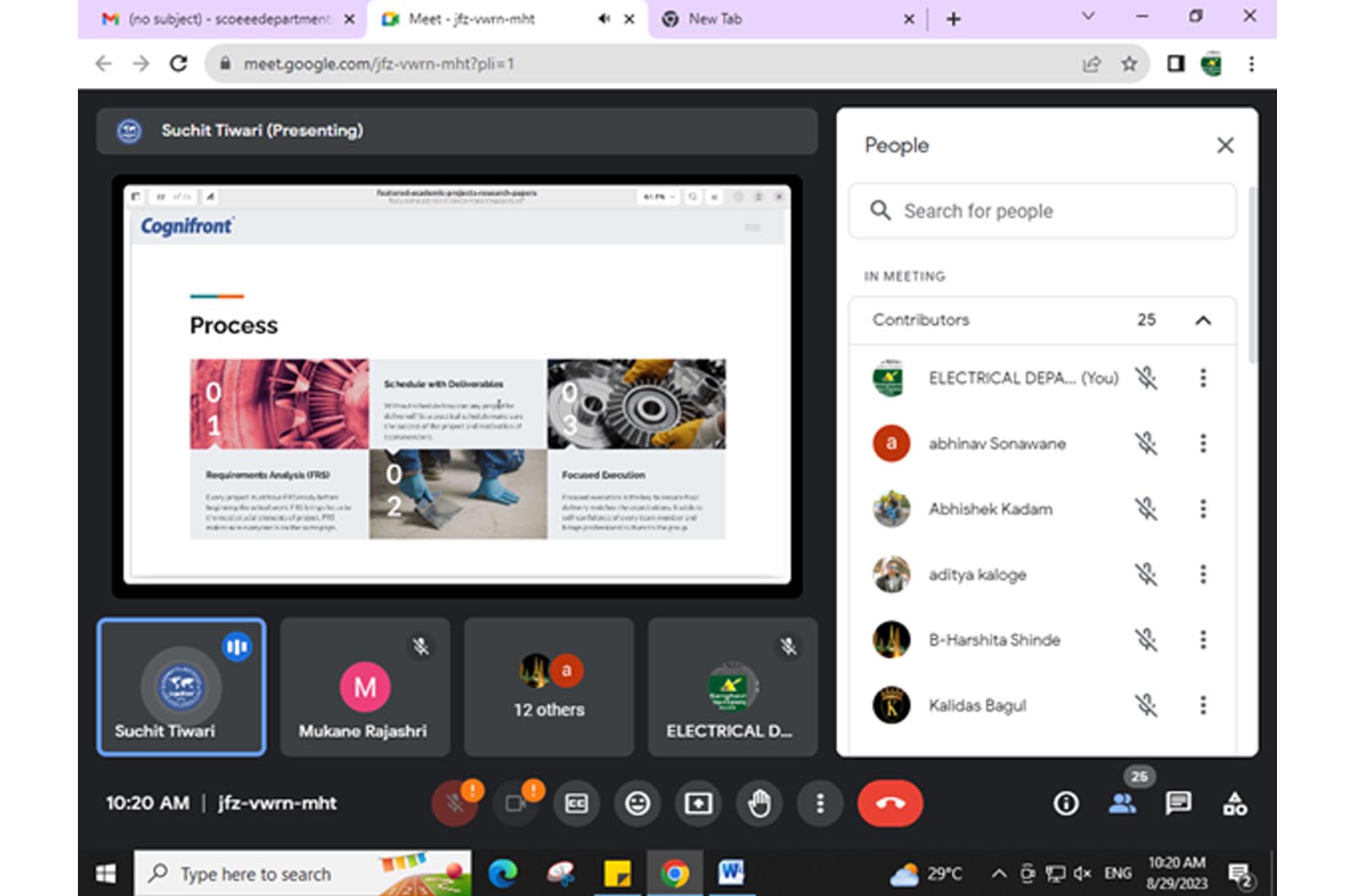Click the red leave call button
Screen dimensions: 1354x896
point(889,803)
